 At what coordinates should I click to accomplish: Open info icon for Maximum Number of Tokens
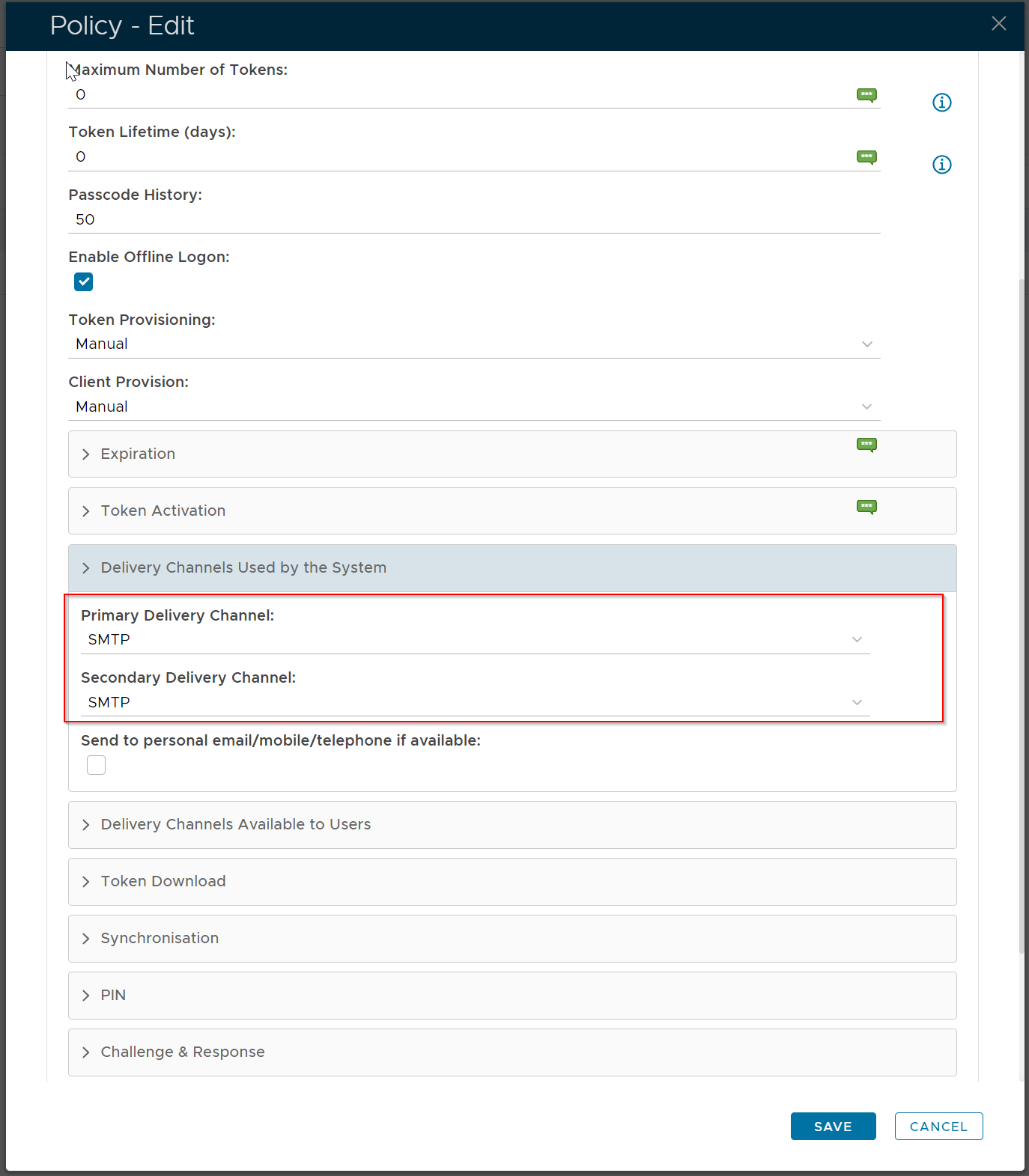click(941, 103)
